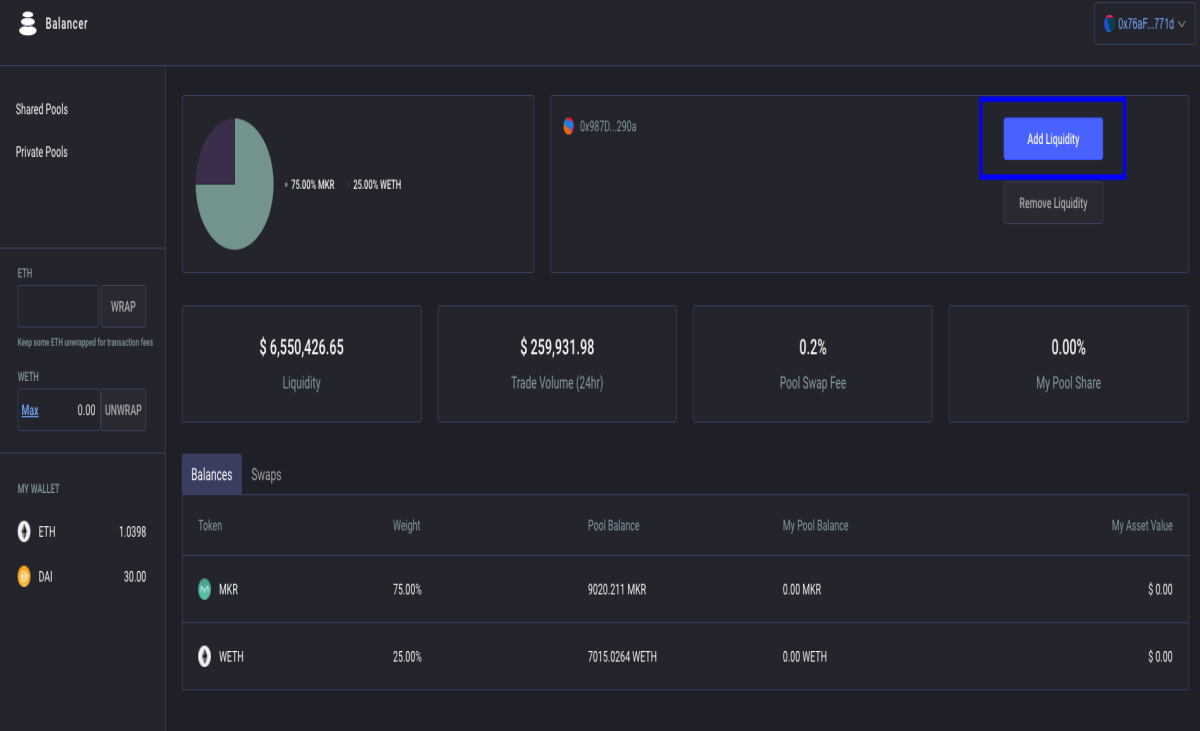Image resolution: width=1200 pixels, height=731 pixels.
Task: Click the ETH icon in My Wallet
Action: [x=24, y=532]
